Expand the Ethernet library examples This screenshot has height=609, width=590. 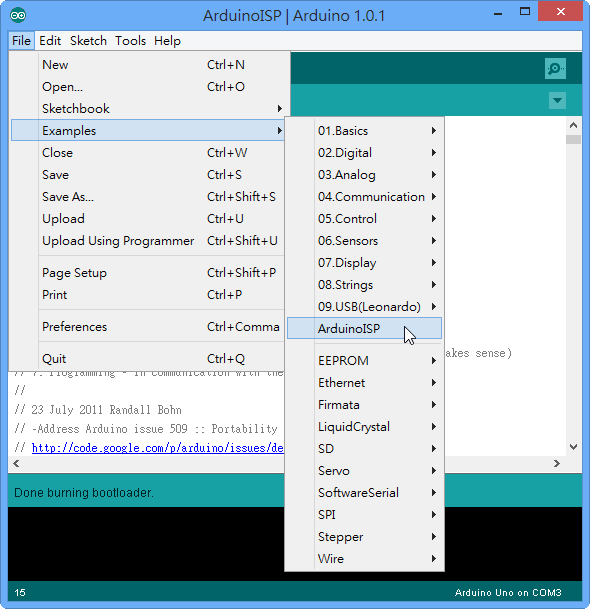[364, 383]
